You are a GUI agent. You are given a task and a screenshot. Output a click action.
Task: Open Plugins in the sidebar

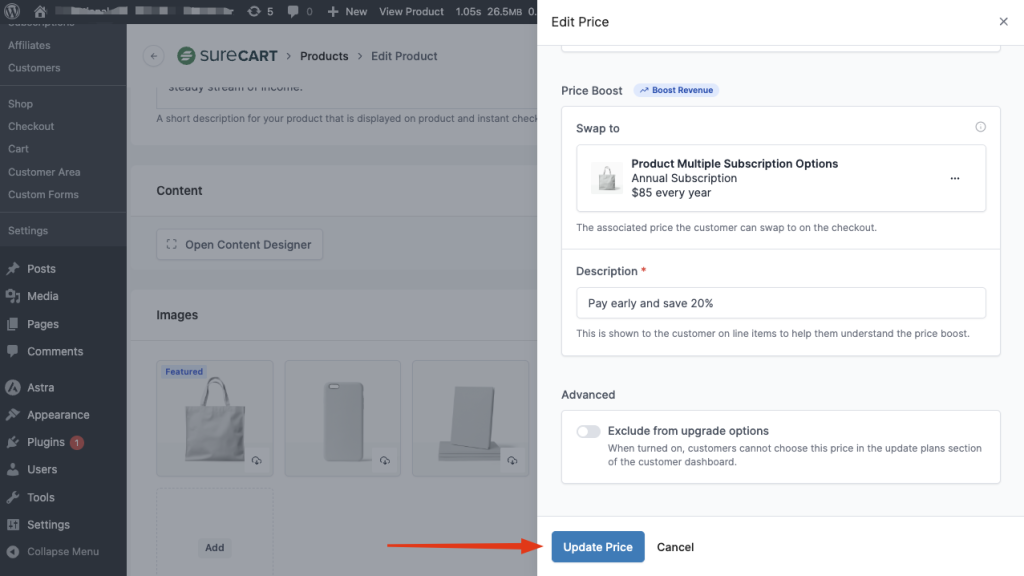coord(46,442)
